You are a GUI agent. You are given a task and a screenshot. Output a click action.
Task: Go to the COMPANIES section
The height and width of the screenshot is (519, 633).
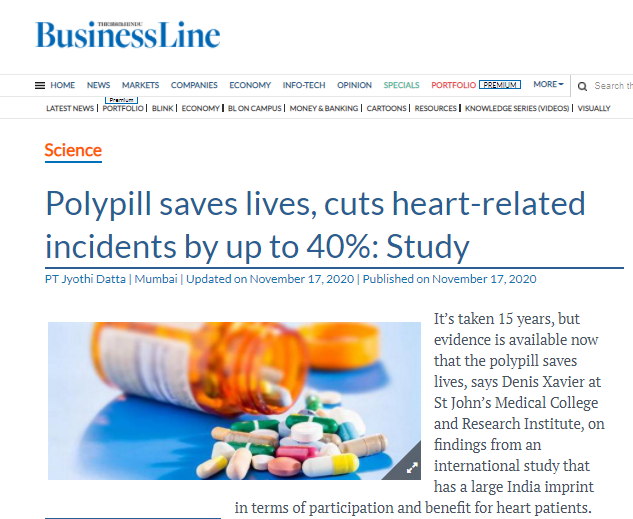pos(194,85)
